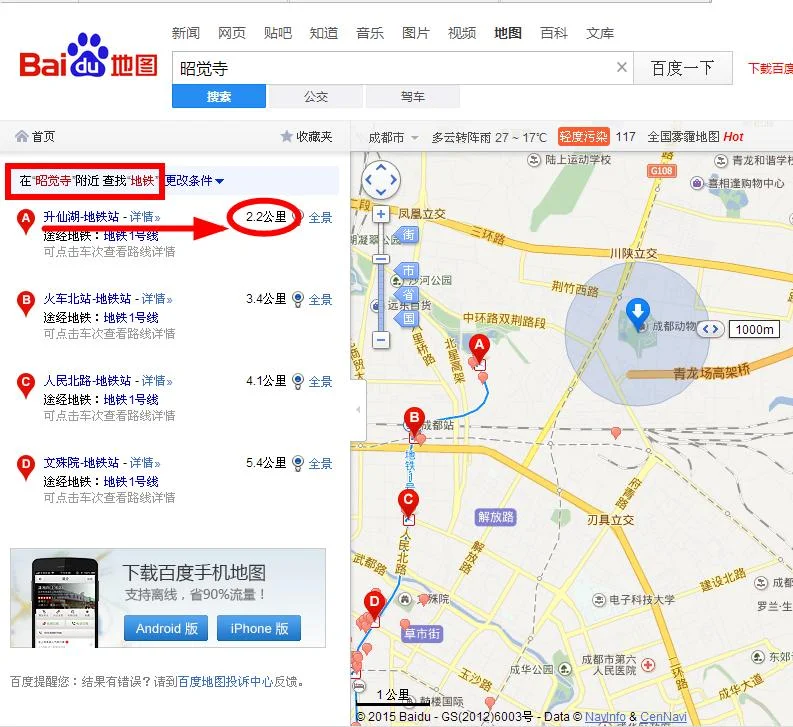
Task: Open 升仙湖-地铁站 result link
Action: point(81,217)
